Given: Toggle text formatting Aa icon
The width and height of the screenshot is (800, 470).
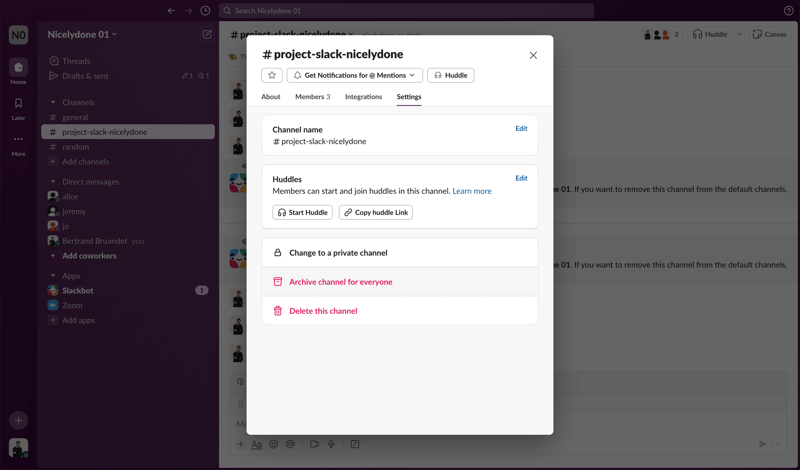Looking at the screenshot, I should (257, 444).
